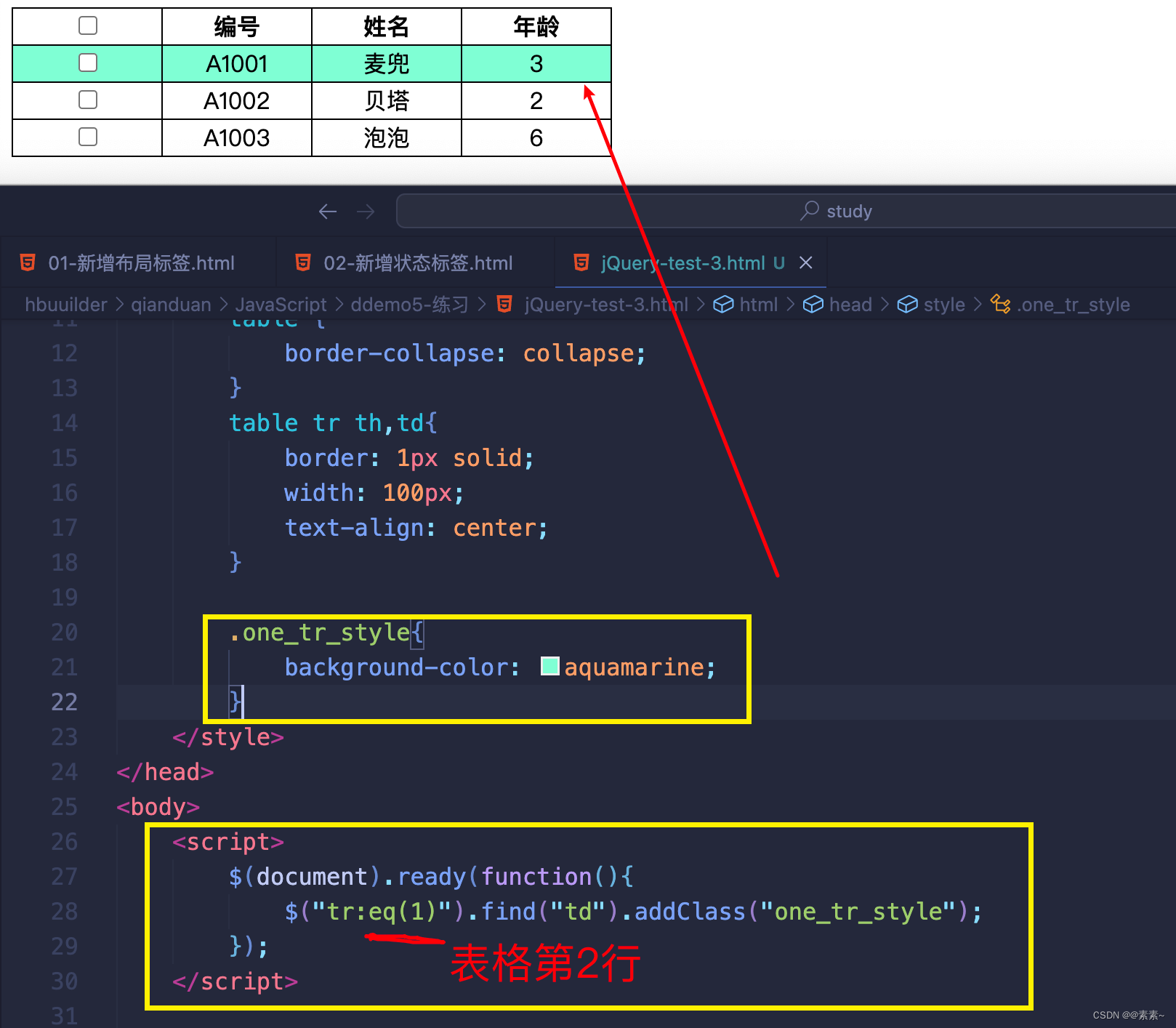Image resolution: width=1176 pixels, height=1028 pixels.
Task: Click 'table tr th,td{' selector on line 14
Action: click(333, 422)
